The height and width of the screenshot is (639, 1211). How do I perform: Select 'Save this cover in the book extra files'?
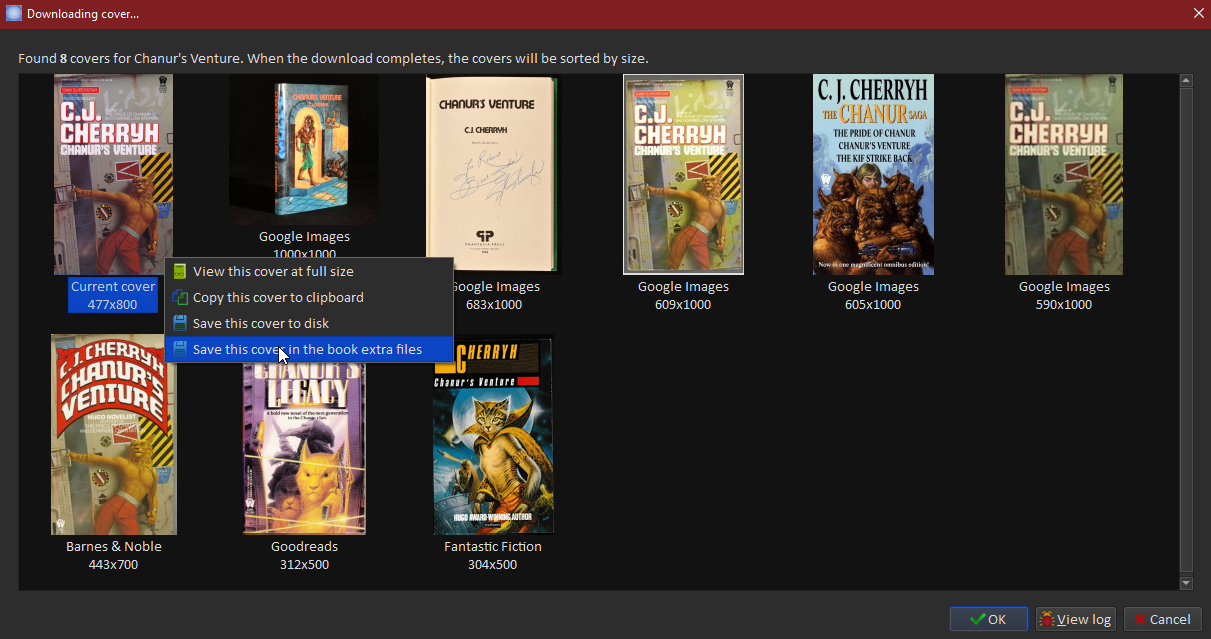coord(308,349)
